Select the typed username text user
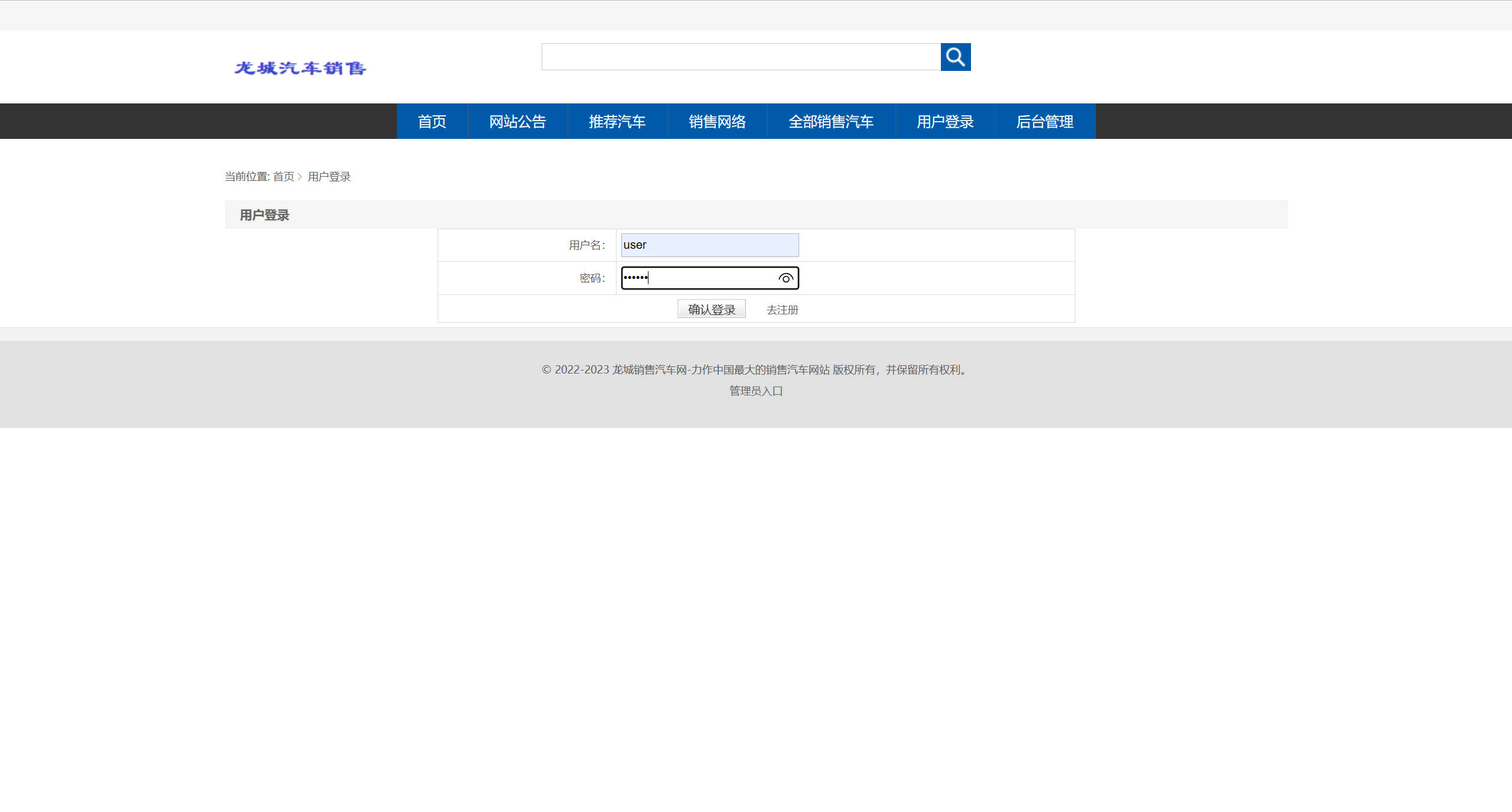Image resolution: width=1512 pixels, height=812 pixels. tap(635, 245)
